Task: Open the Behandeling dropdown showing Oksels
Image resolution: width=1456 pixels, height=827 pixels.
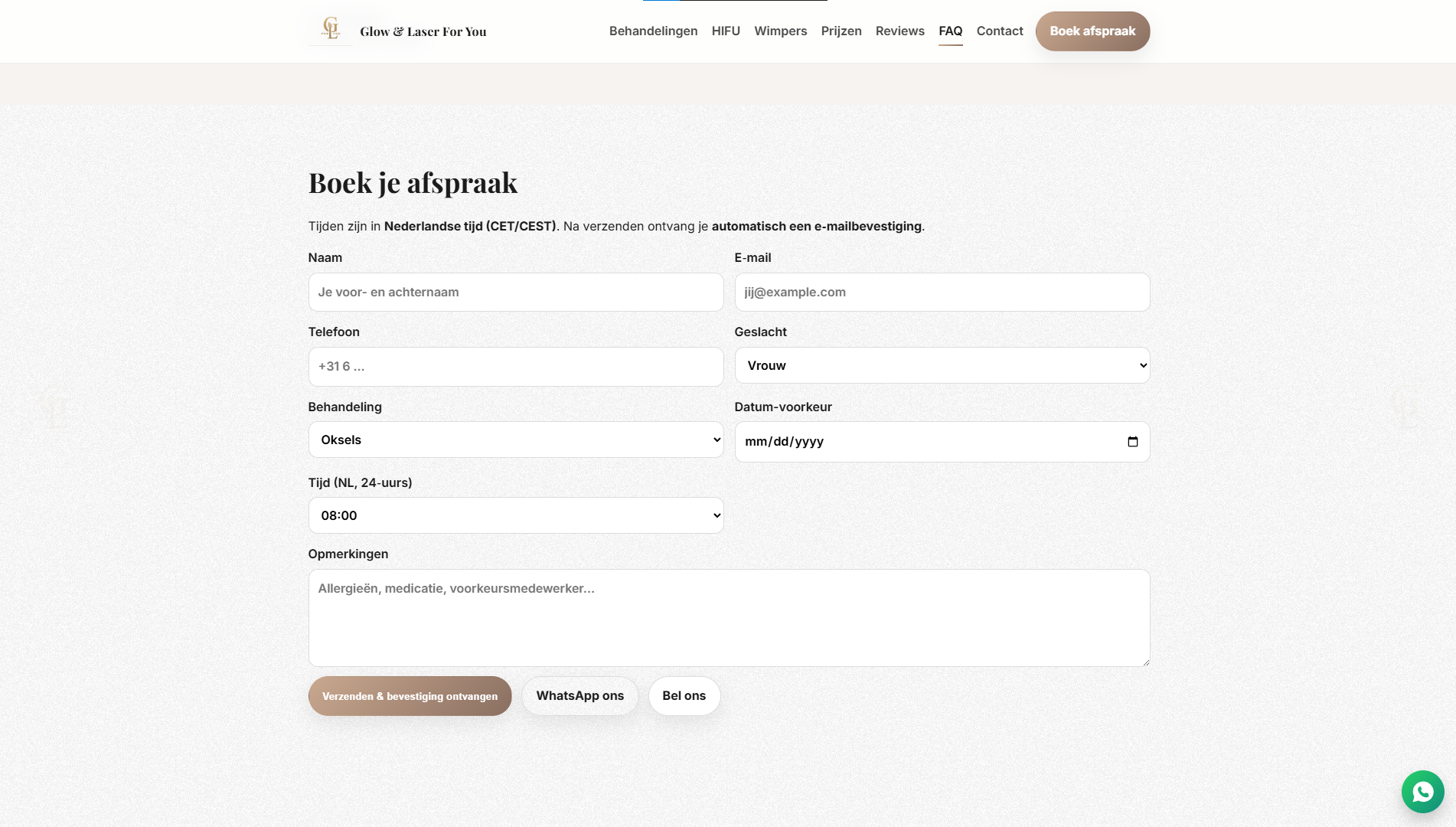Action: tap(515, 440)
